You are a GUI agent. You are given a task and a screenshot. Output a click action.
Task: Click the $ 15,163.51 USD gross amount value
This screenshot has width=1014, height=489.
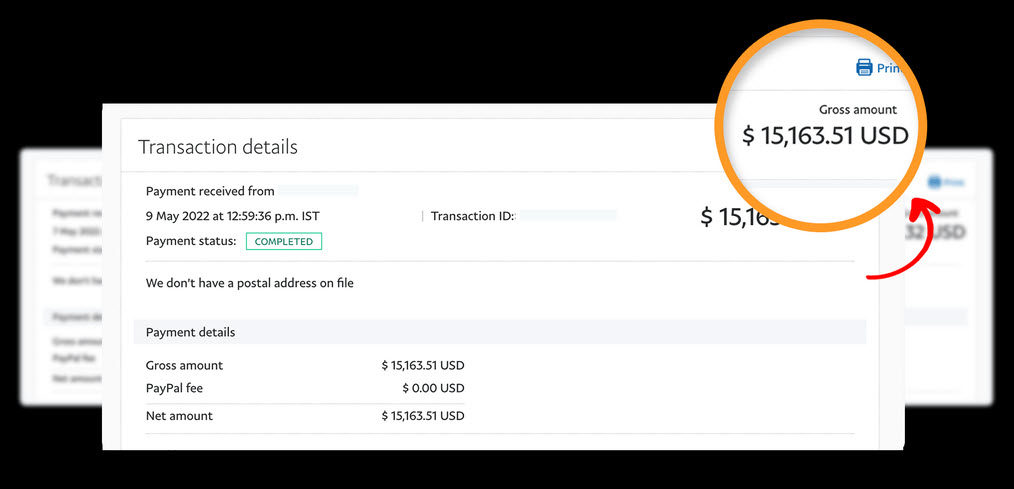click(x=423, y=365)
